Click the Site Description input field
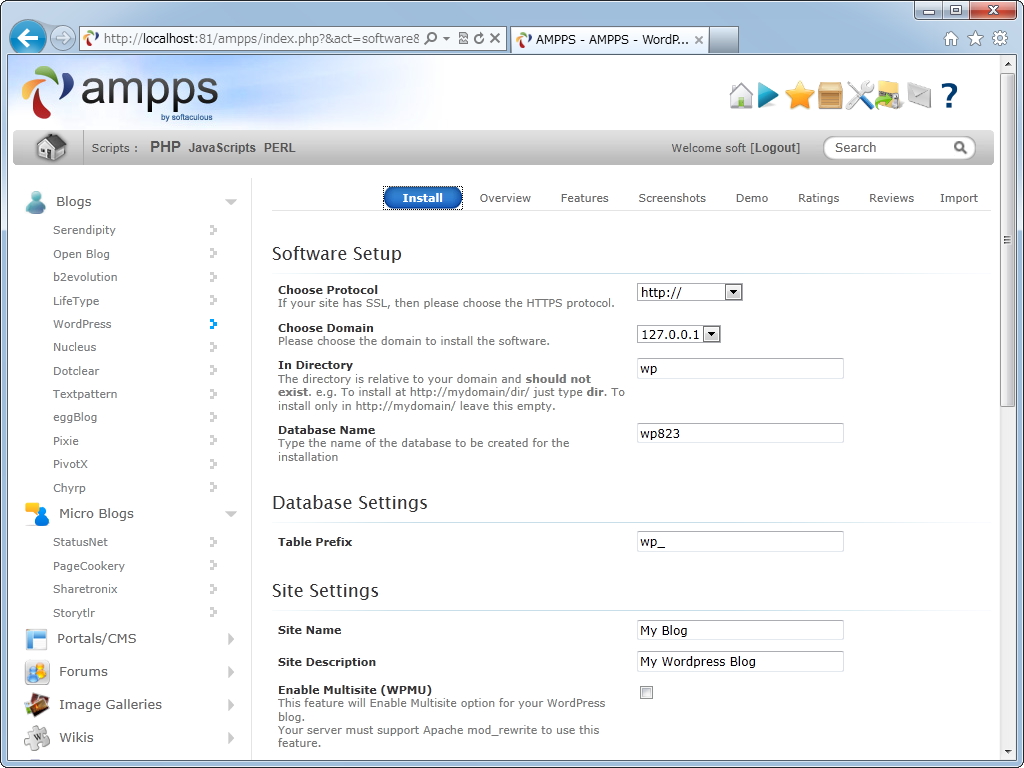 pos(740,662)
